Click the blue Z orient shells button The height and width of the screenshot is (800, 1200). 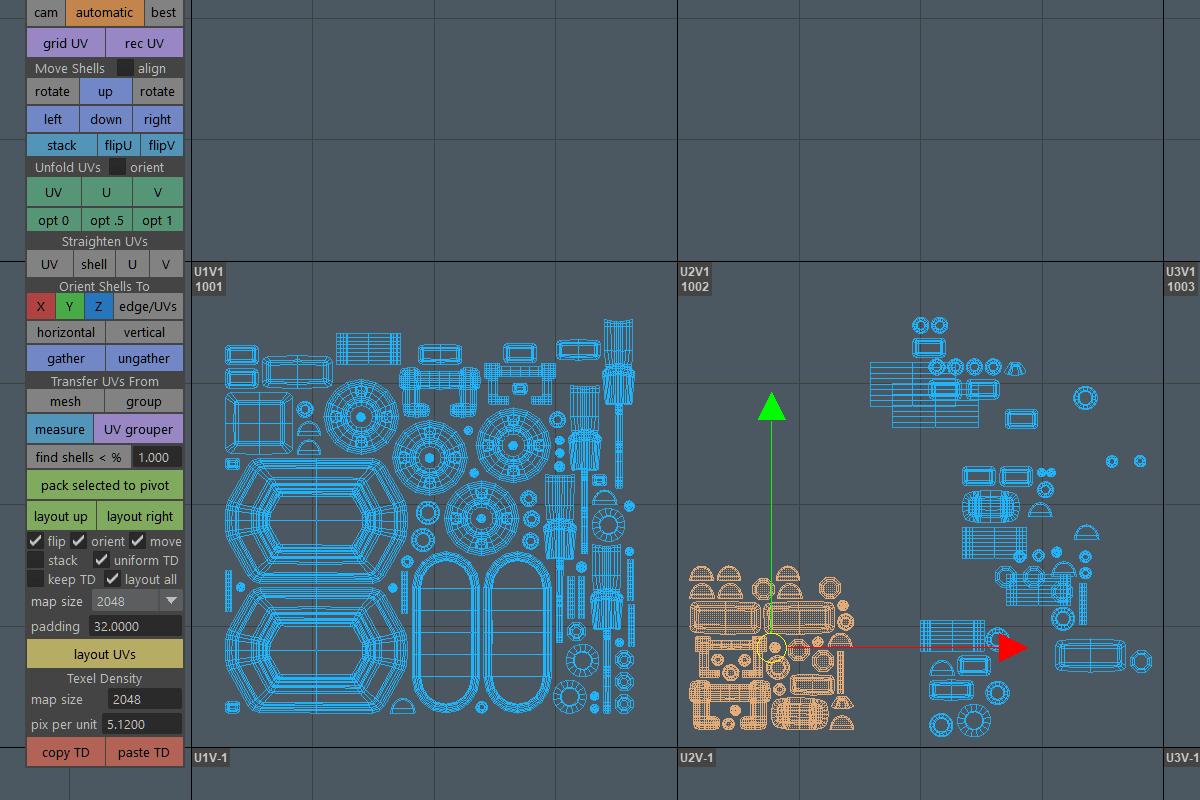[x=98, y=306]
